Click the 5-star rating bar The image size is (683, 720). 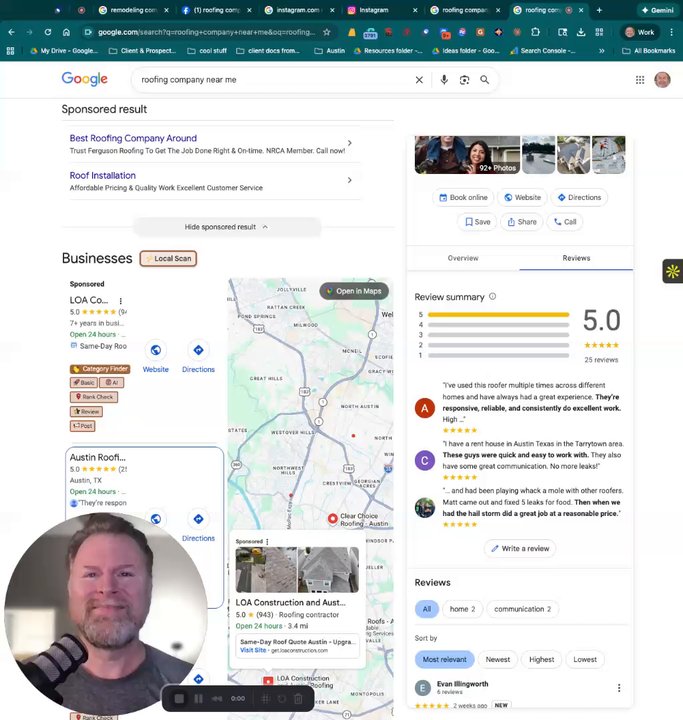(x=498, y=315)
